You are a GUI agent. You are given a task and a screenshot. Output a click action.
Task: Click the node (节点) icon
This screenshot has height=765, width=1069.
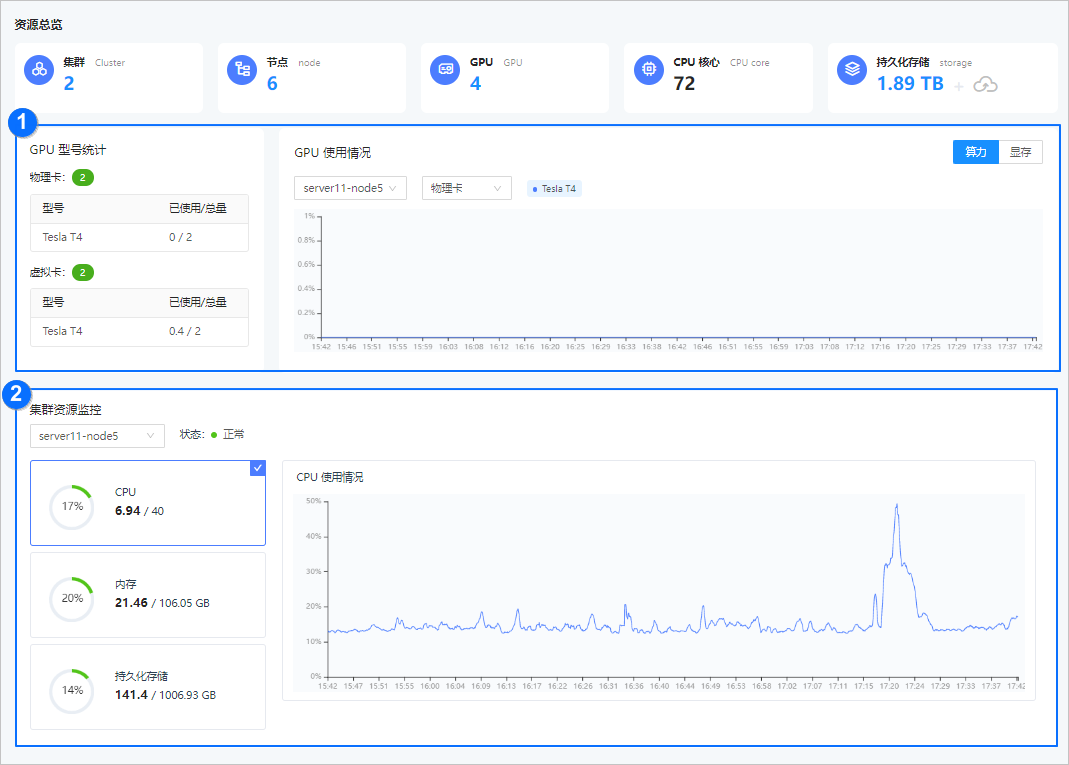coord(241,70)
